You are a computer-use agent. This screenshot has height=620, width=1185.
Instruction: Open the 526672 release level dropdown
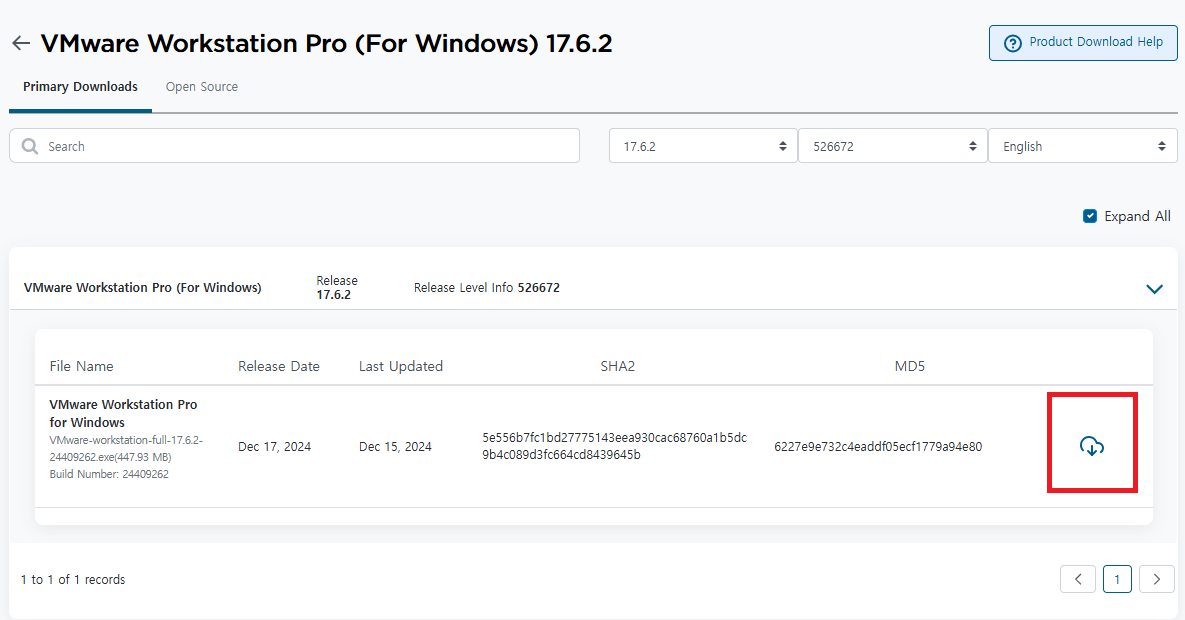893,146
